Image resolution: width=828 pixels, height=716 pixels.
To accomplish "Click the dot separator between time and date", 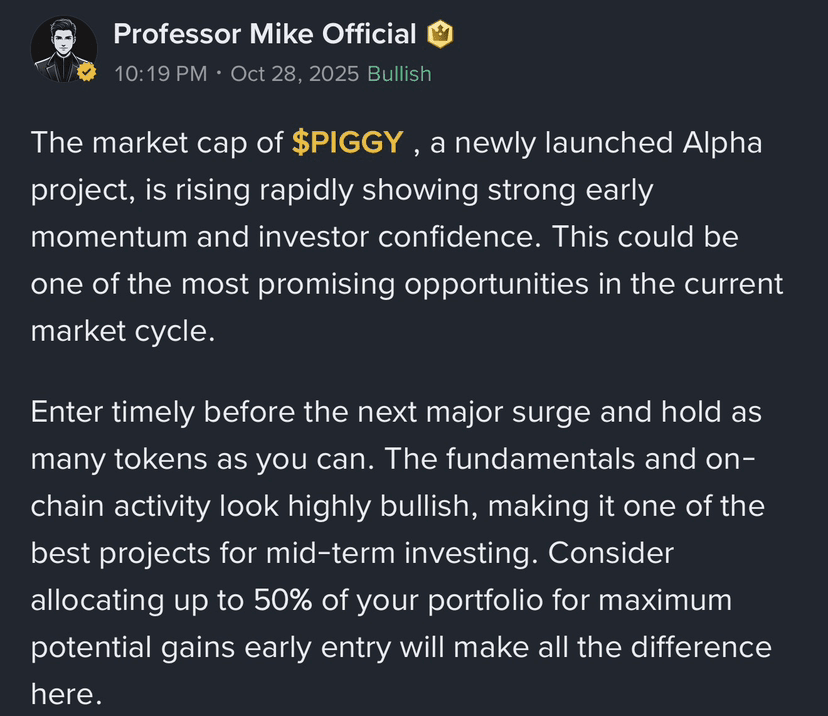I will [219, 73].
